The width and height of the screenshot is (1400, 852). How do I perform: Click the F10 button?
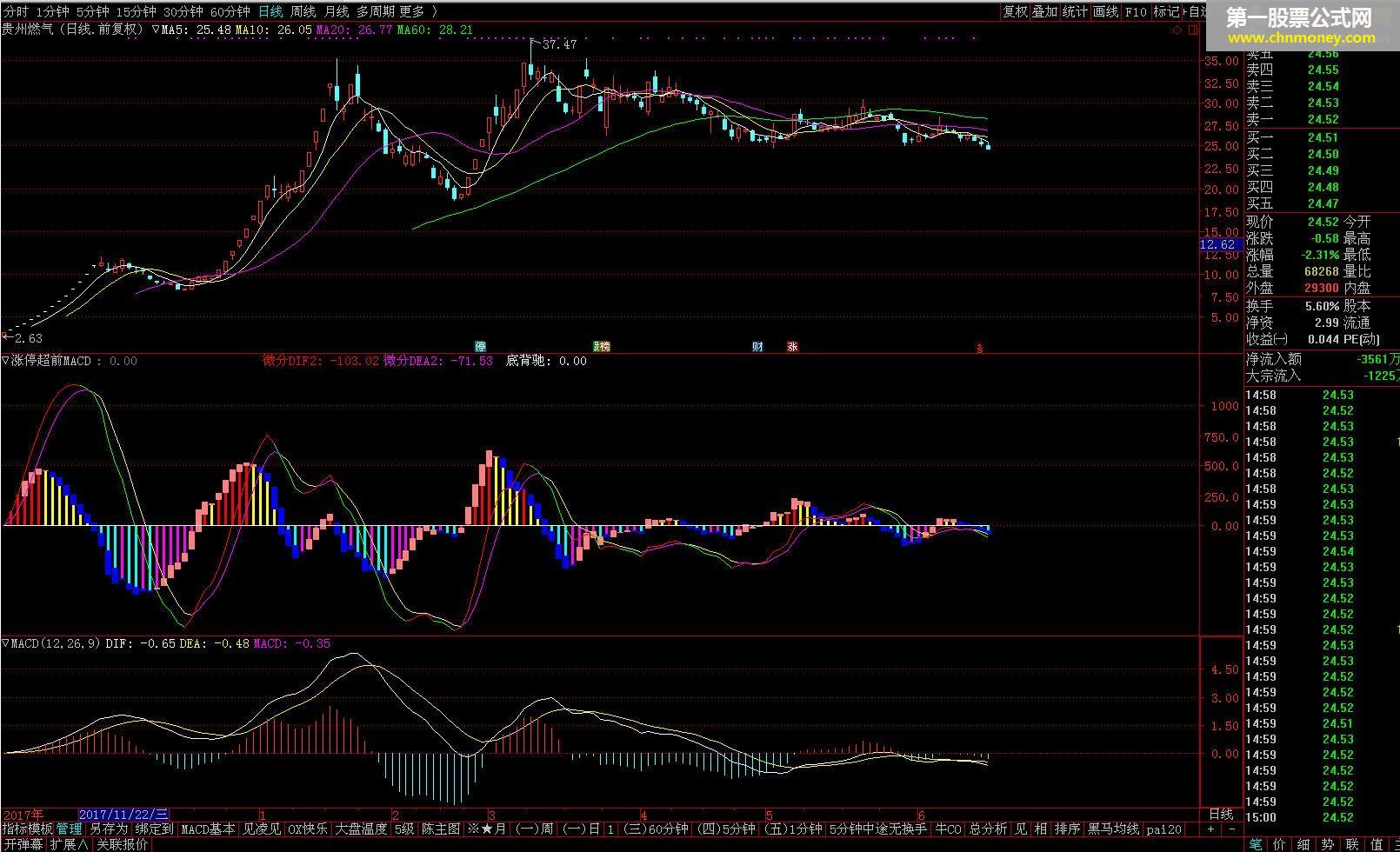[x=1136, y=12]
